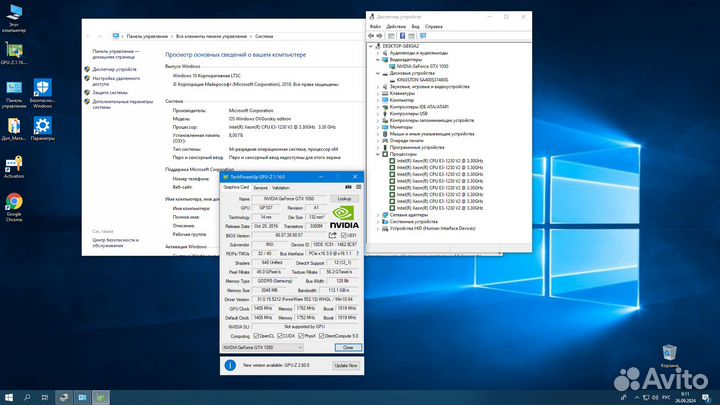The image size is (720, 405).
Task: Select the GPU-Z desktop shortcut icon
Action: point(14,53)
